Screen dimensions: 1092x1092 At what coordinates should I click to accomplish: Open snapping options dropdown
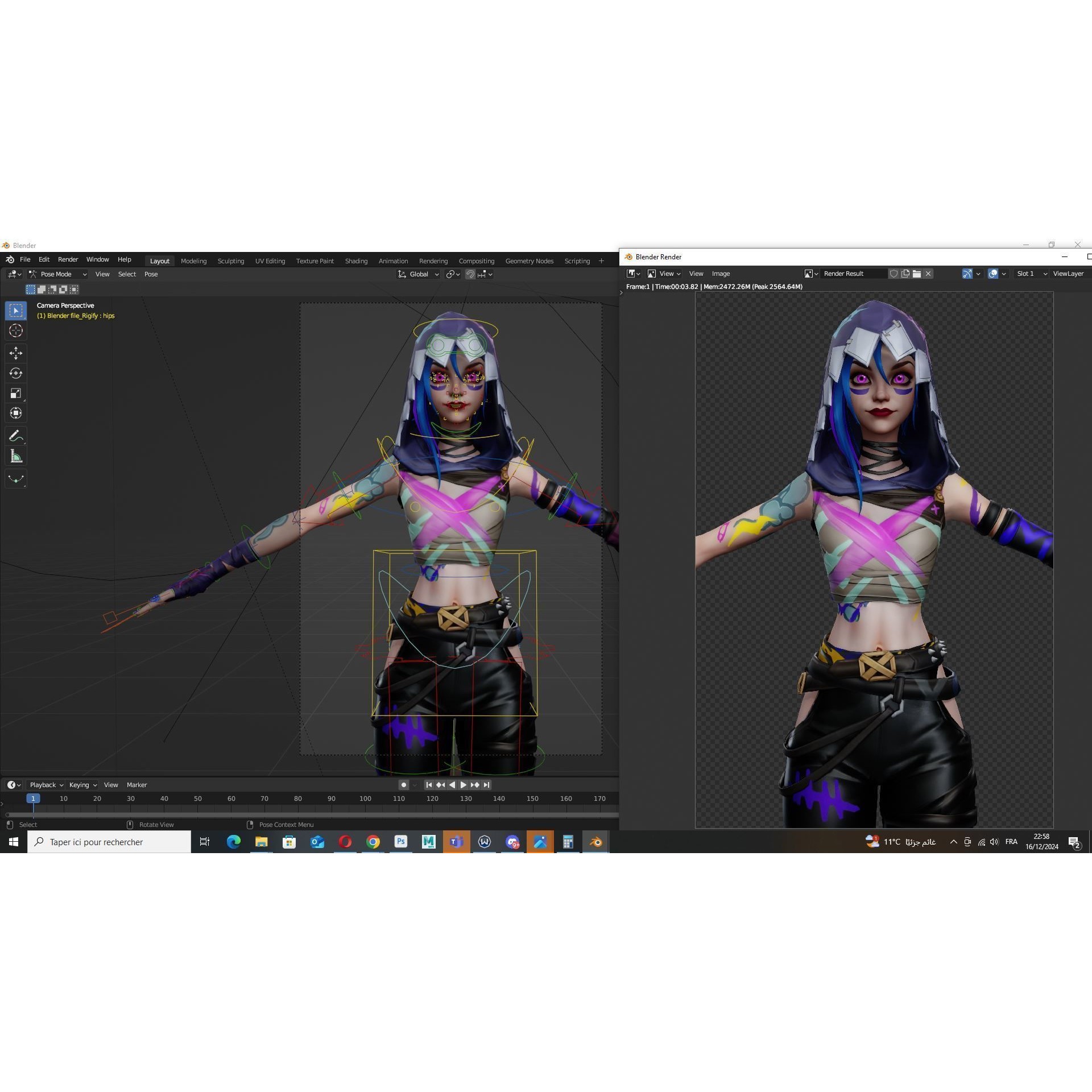point(485,274)
